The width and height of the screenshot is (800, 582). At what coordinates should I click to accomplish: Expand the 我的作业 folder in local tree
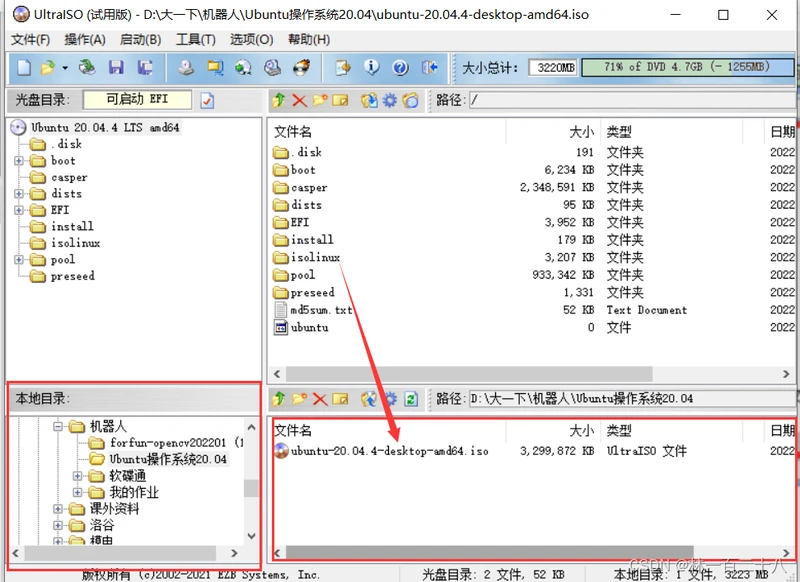[78, 492]
